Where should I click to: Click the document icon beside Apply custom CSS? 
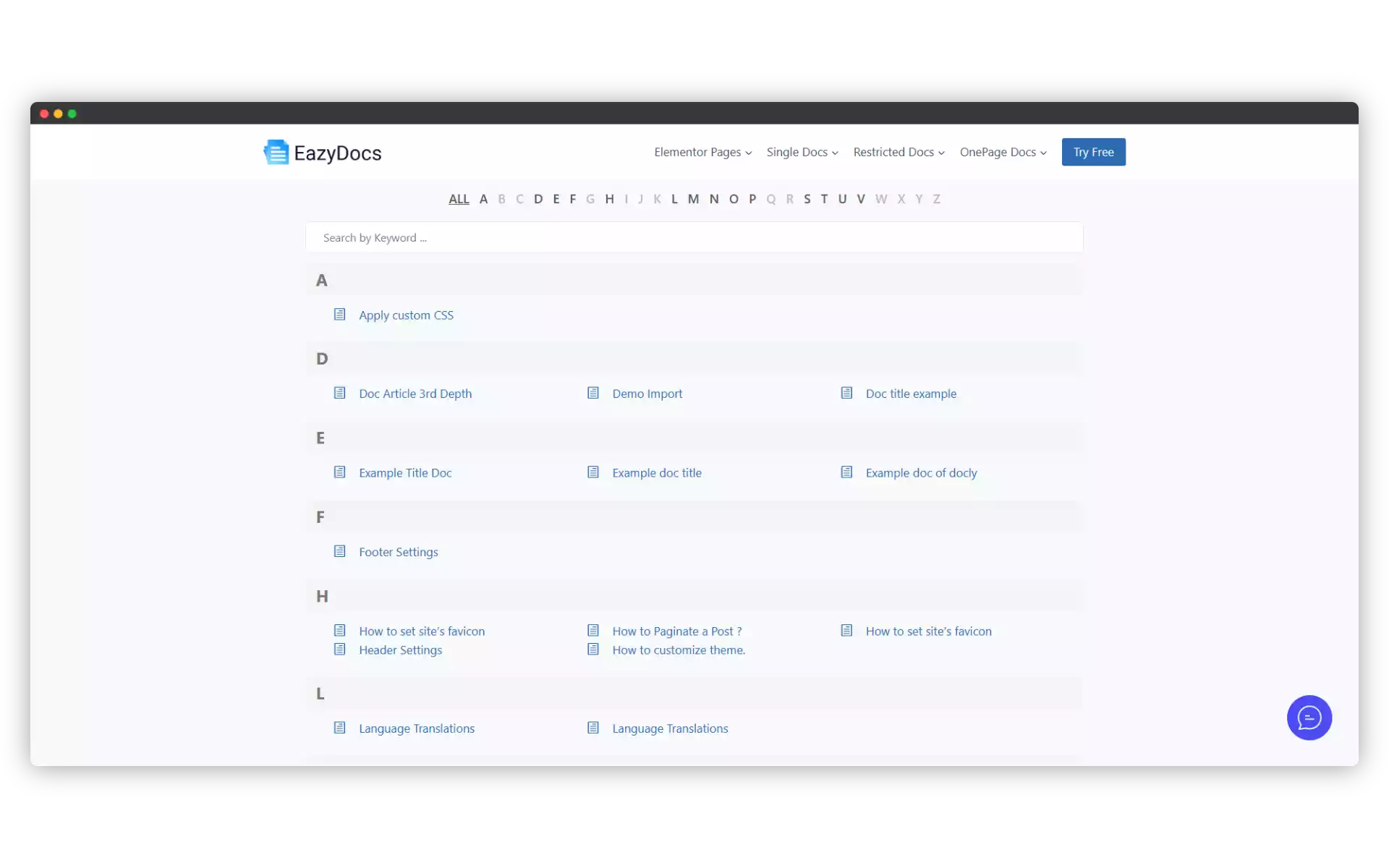tap(340, 314)
